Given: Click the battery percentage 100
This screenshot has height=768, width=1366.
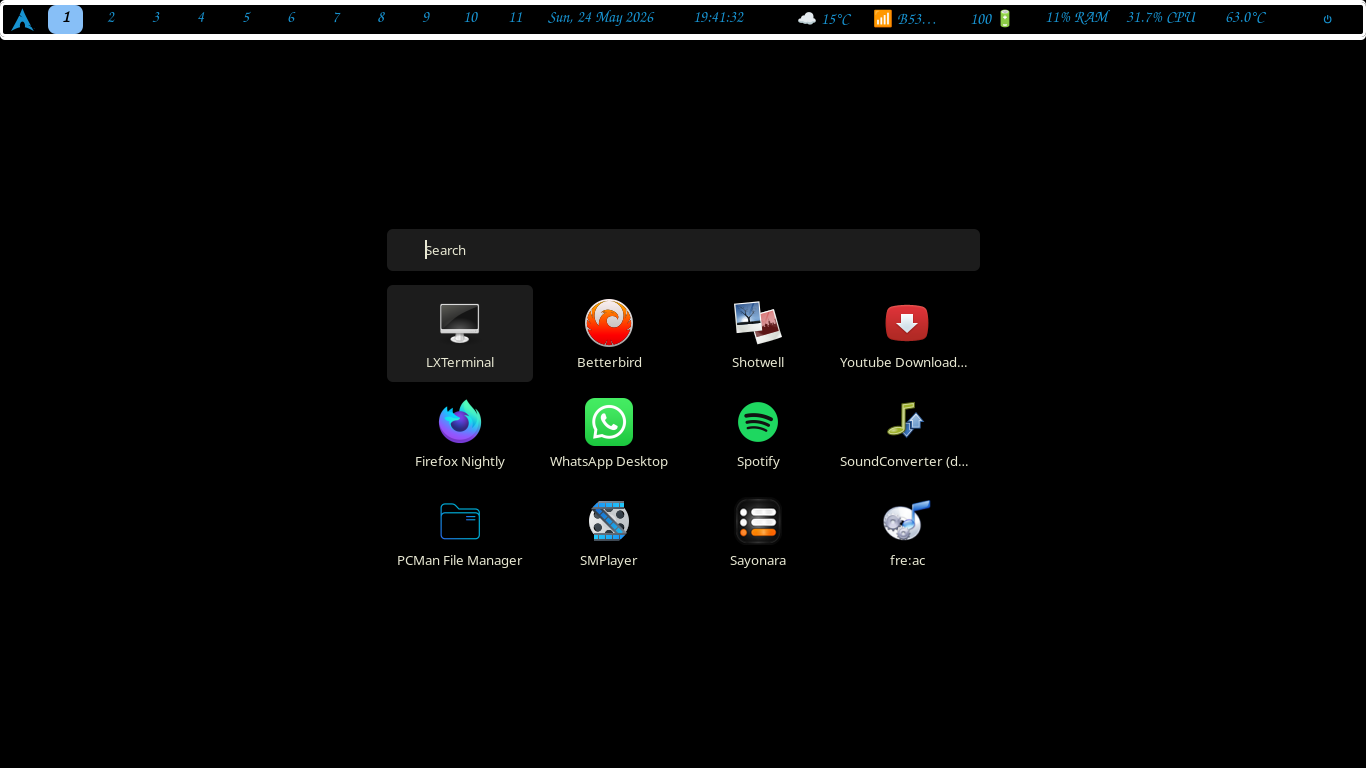Looking at the screenshot, I should click(981, 19).
